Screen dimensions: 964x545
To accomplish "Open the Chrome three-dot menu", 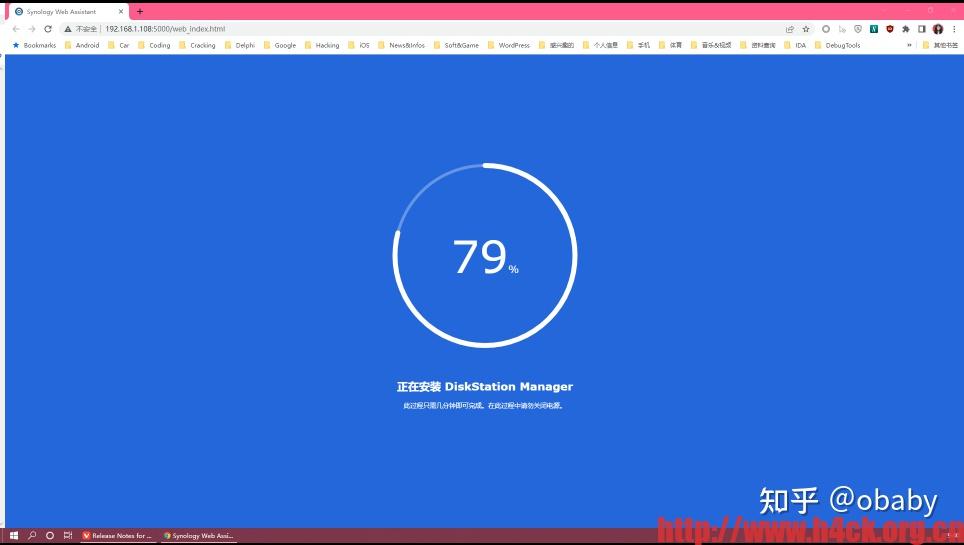I will 954,29.
